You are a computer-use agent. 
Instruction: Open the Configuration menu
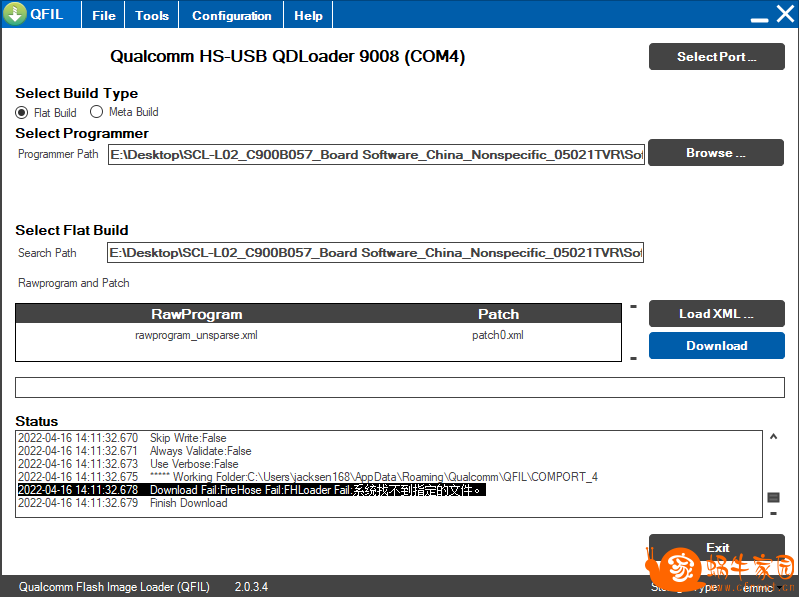pos(231,15)
